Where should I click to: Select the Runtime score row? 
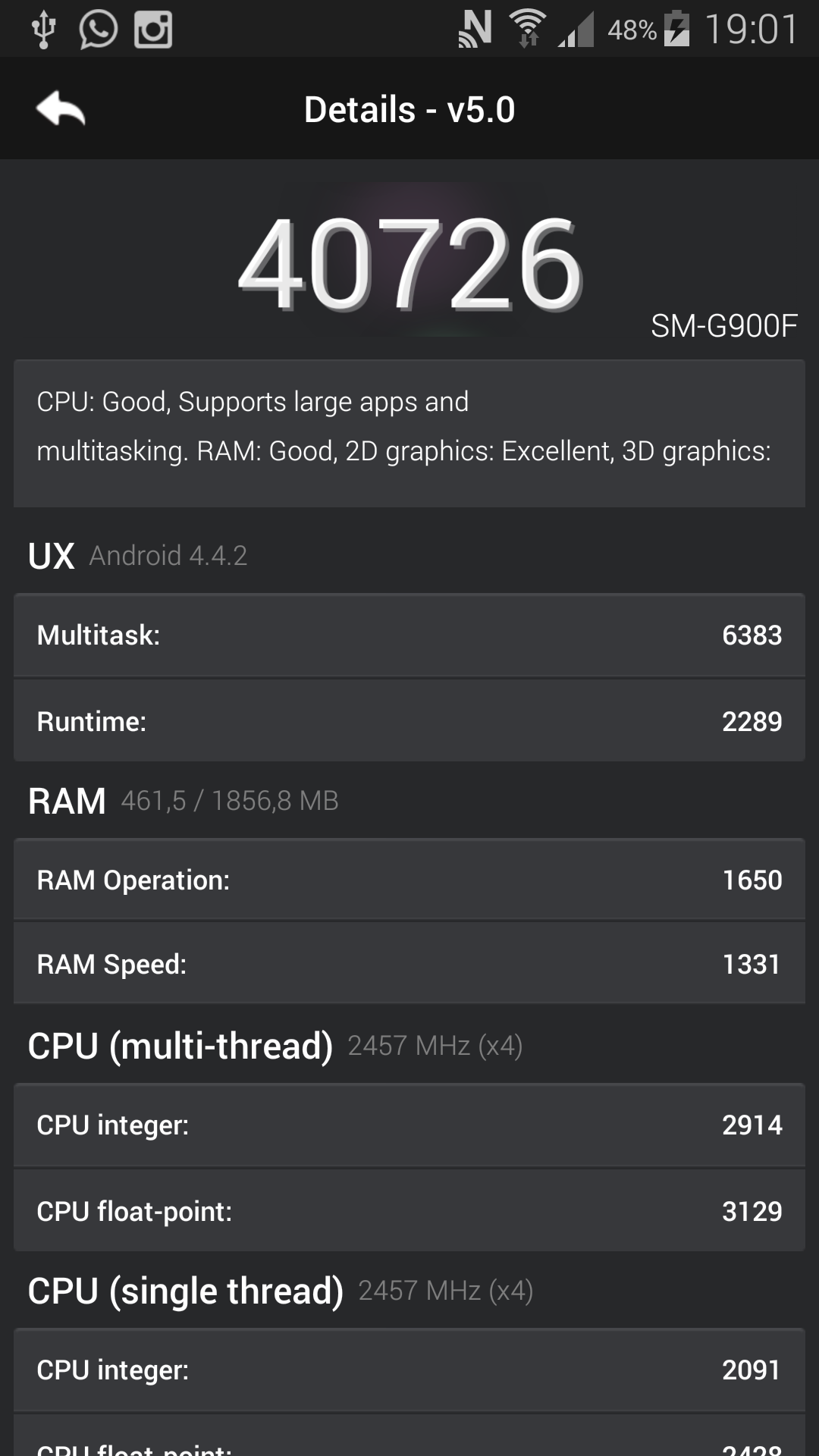click(x=409, y=721)
